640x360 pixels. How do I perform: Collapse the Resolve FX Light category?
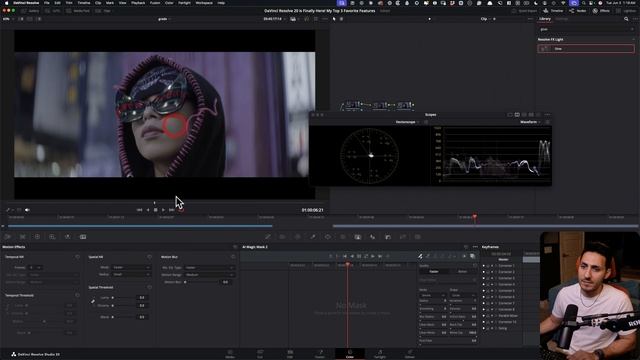(633, 40)
